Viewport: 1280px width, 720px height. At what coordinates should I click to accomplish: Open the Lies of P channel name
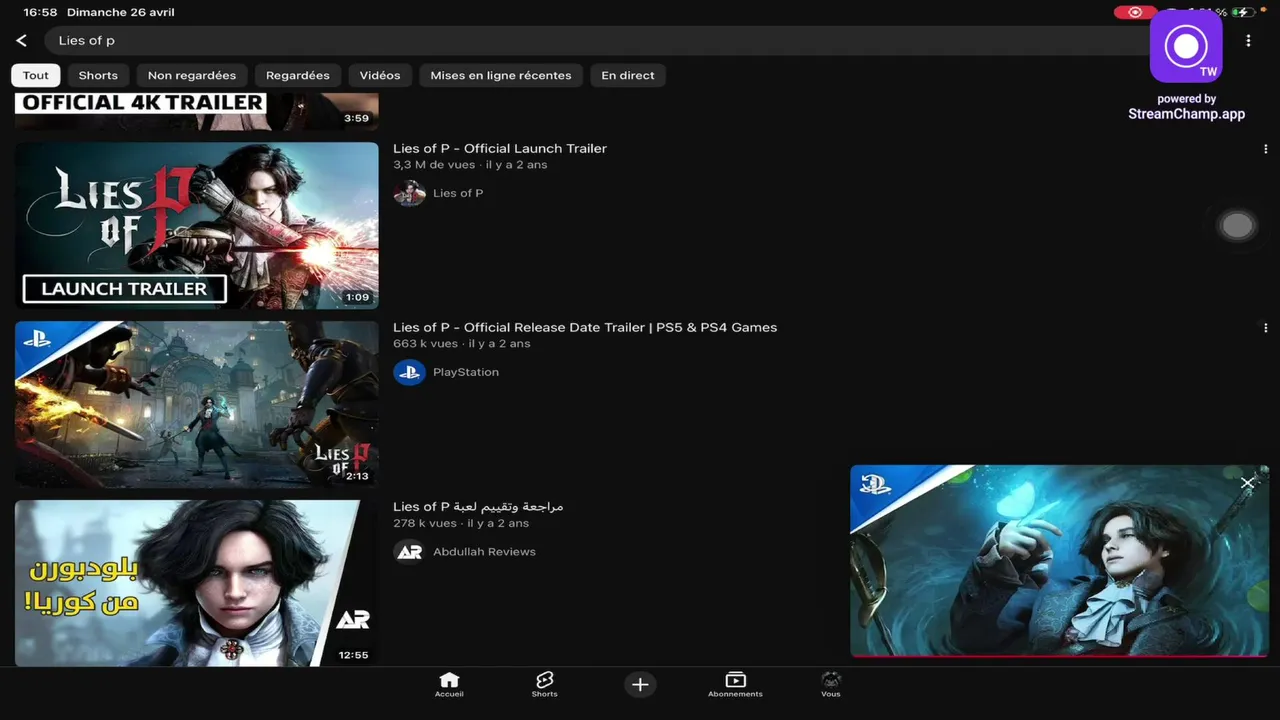point(458,193)
